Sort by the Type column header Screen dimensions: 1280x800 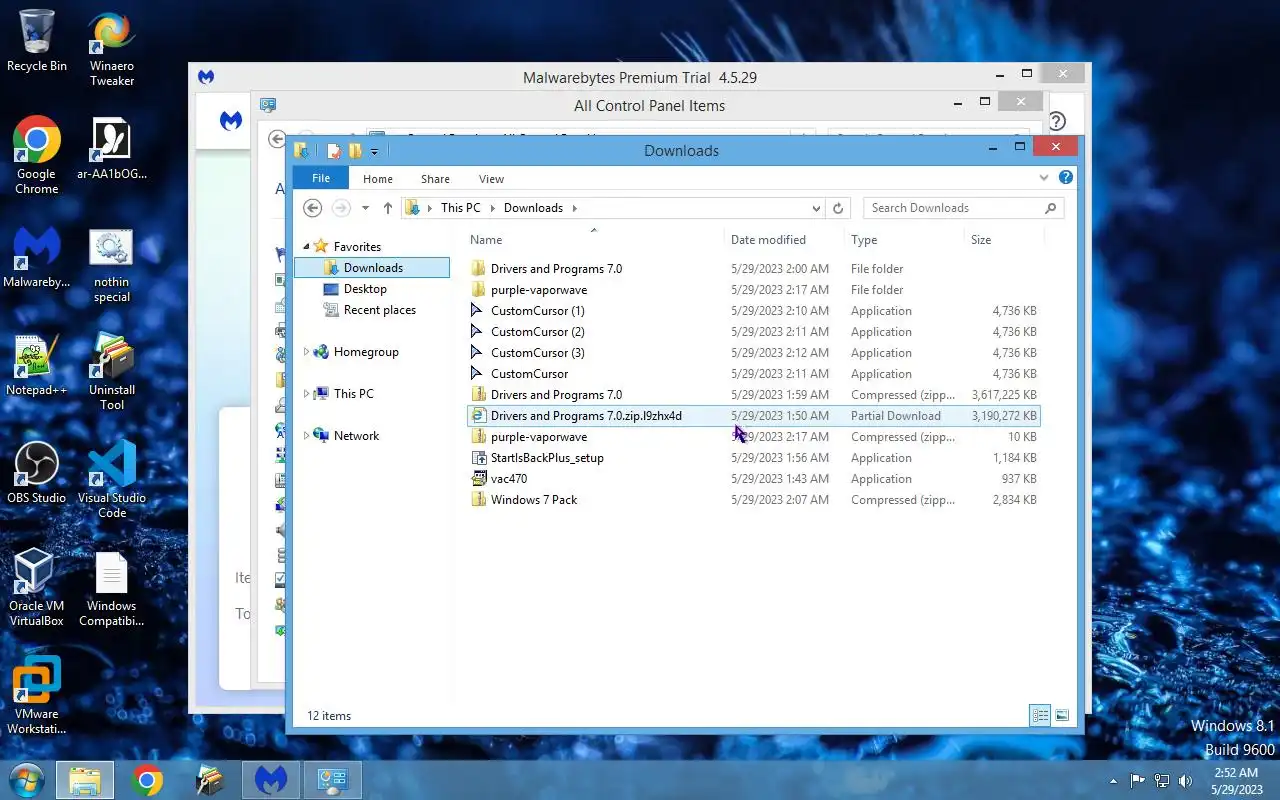point(904,240)
